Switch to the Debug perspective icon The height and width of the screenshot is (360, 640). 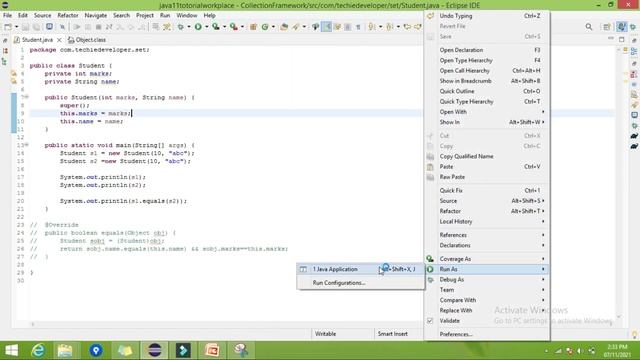[x=633, y=27]
